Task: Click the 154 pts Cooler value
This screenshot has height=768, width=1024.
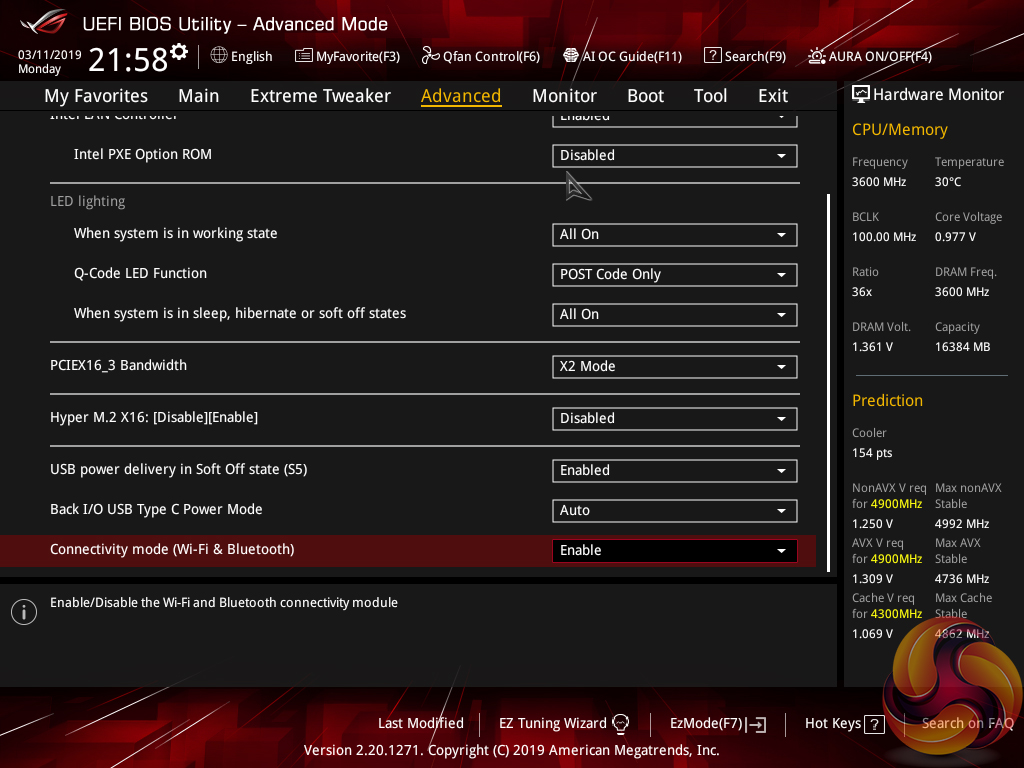Action: click(872, 453)
